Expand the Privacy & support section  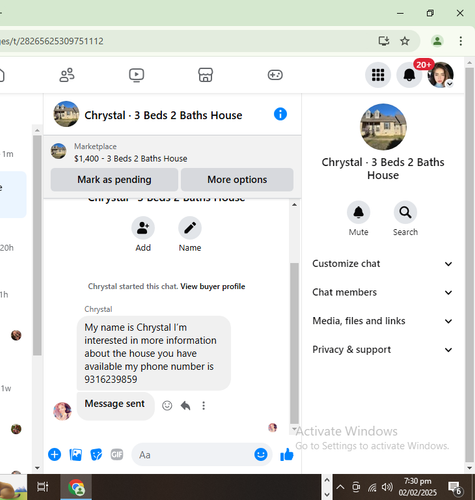(382, 350)
